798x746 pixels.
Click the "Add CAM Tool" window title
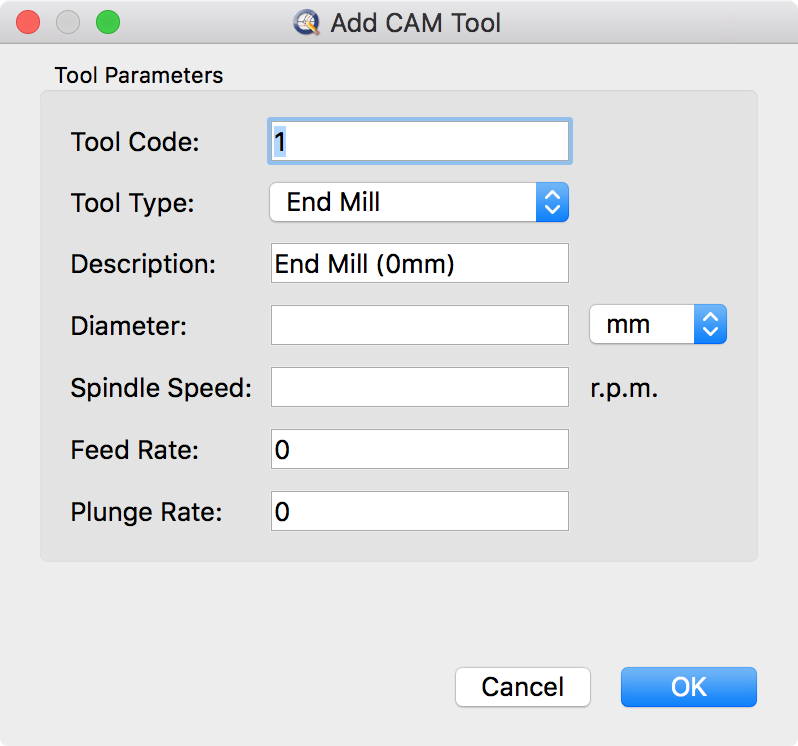tap(415, 22)
